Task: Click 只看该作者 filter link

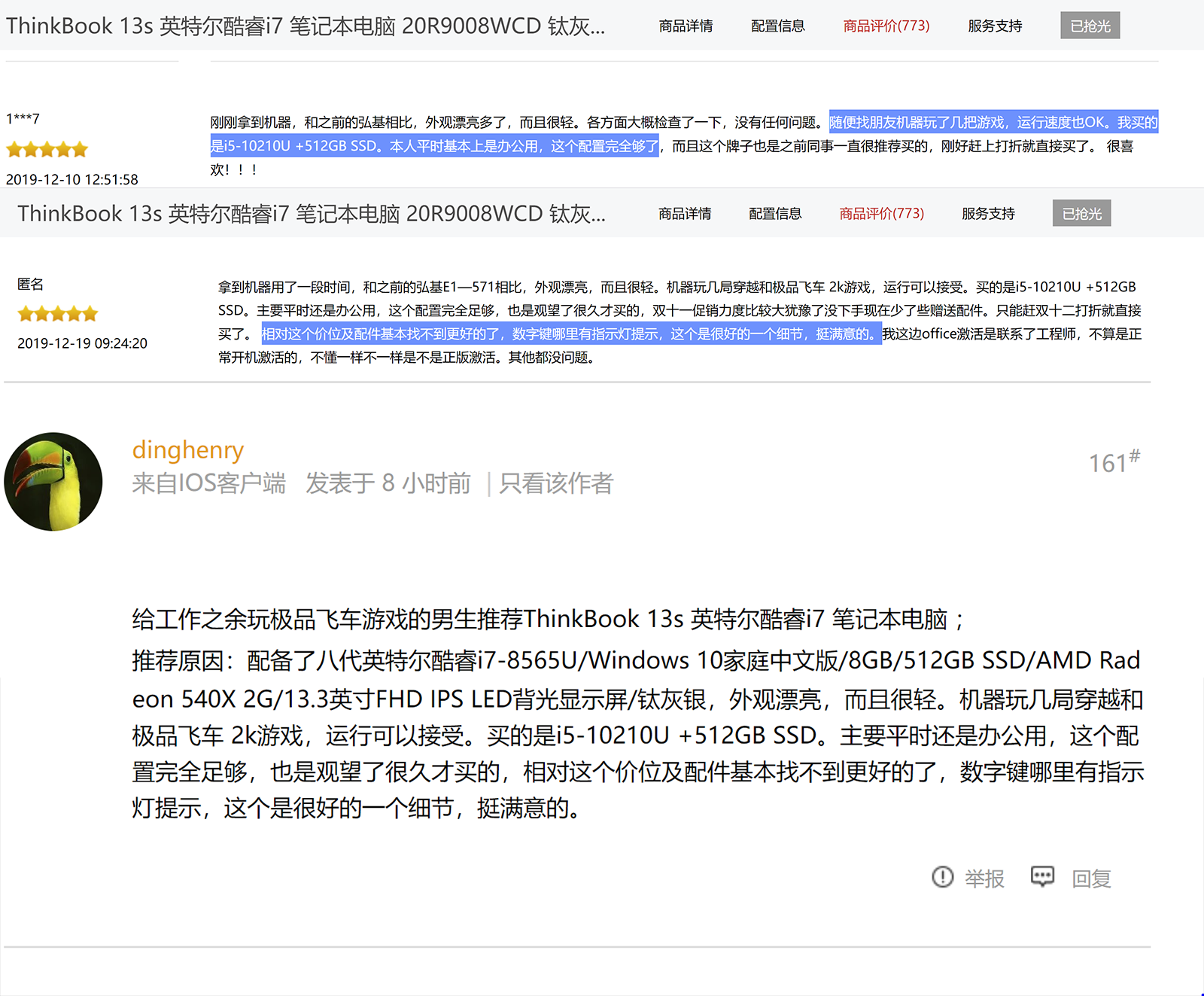Action: tap(556, 483)
